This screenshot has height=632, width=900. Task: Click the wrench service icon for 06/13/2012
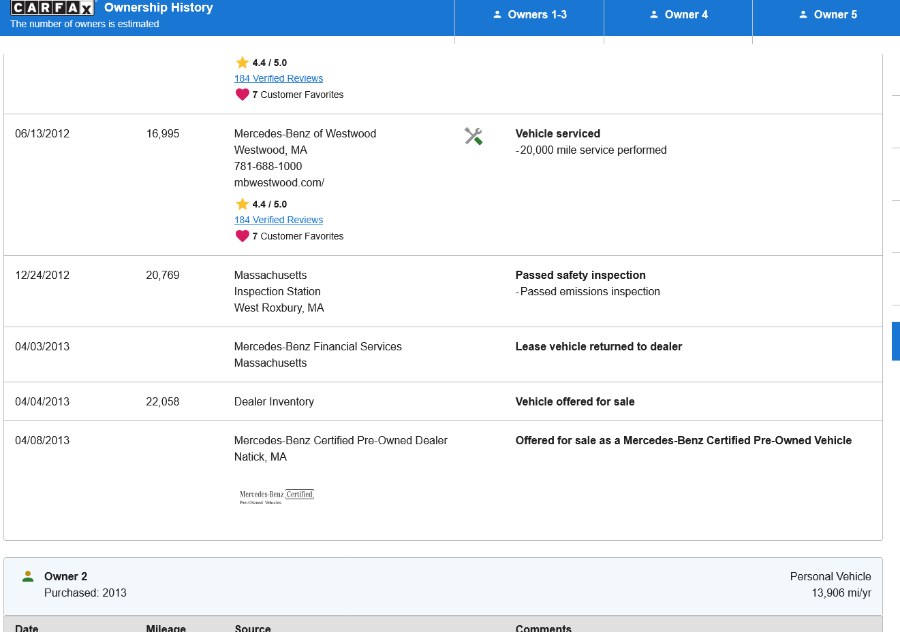click(x=473, y=136)
